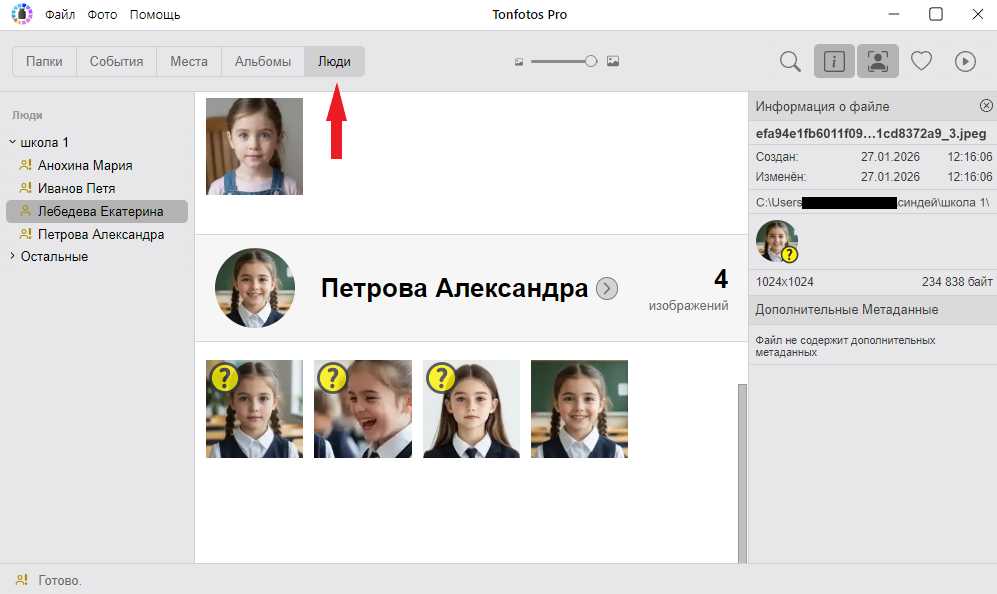Select Анохина Мария in the people list
Screen dimensions: 997x594
pos(85,166)
